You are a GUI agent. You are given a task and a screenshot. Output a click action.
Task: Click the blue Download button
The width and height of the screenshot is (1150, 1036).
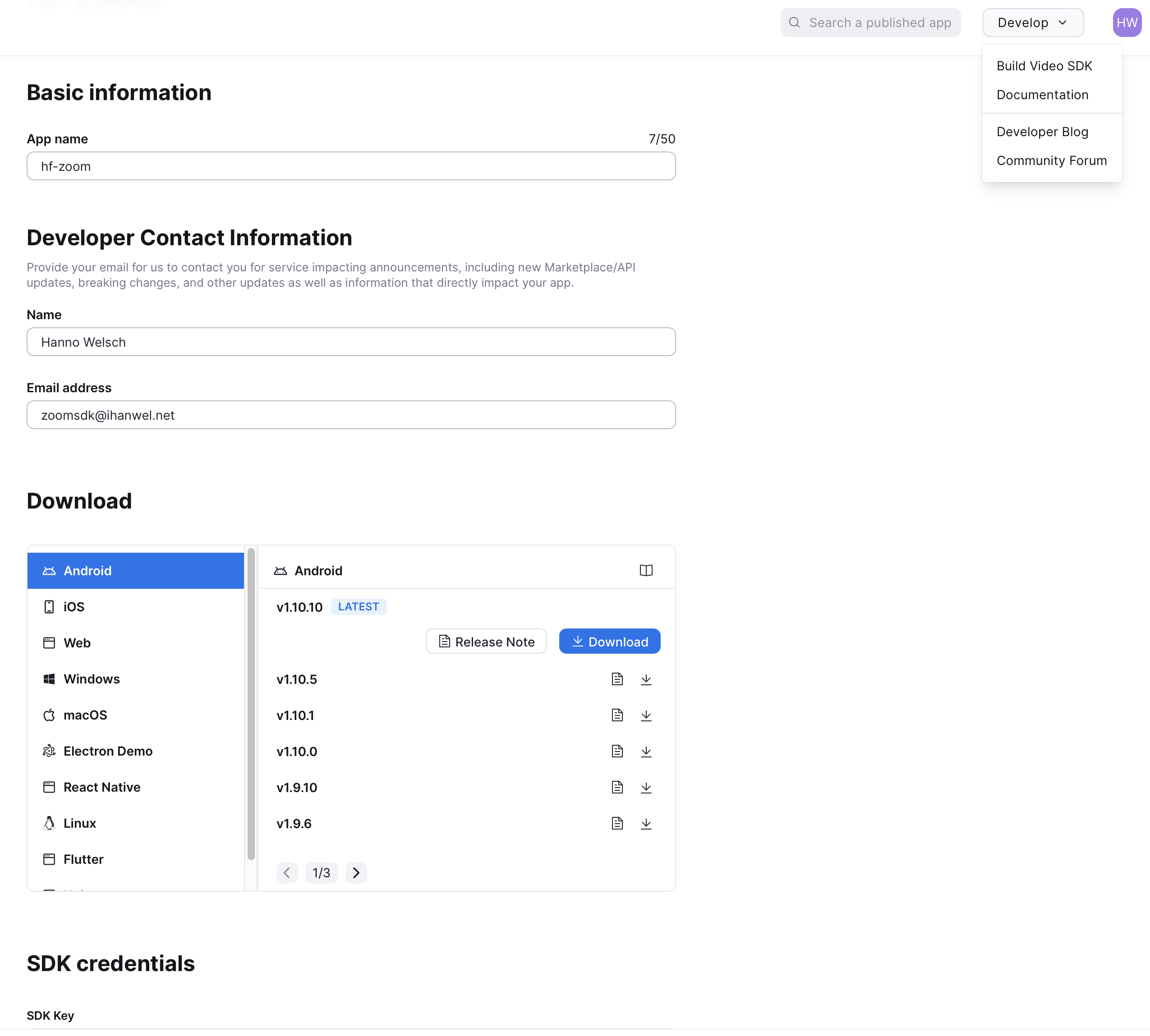tap(609, 642)
